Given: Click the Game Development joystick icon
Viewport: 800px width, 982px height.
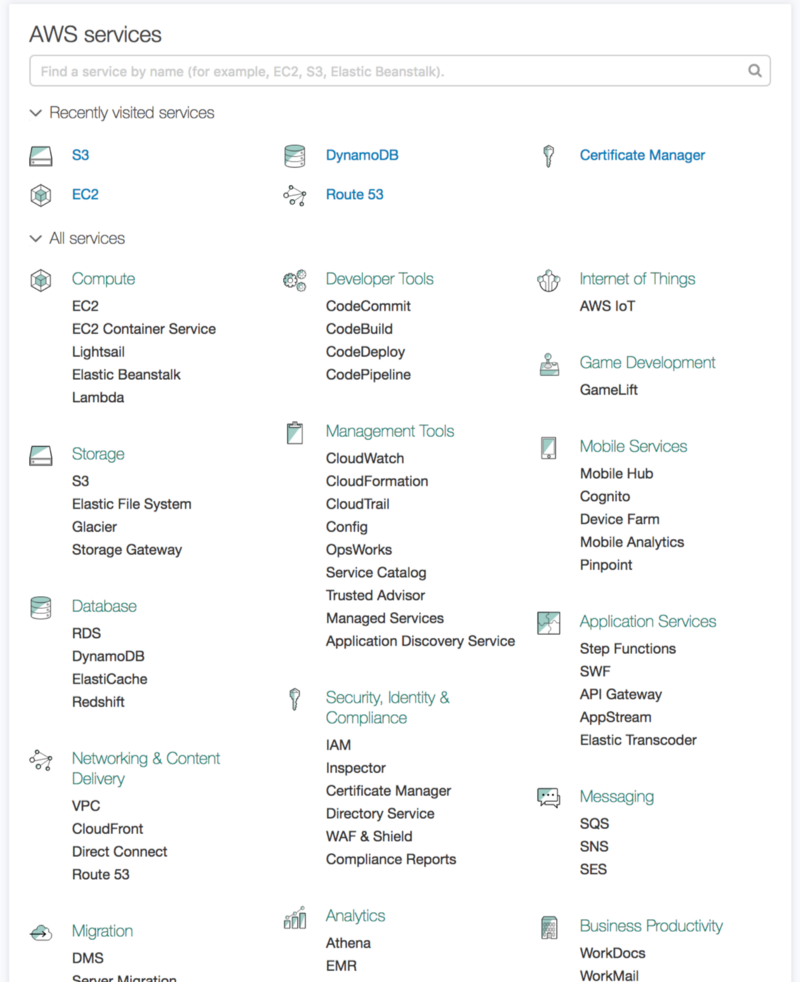Looking at the screenshot, I should pos(549,364).
